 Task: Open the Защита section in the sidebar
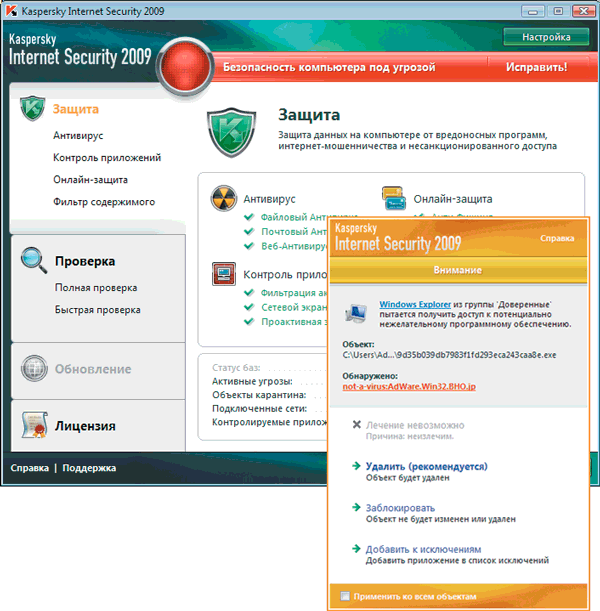(x=76, y=109)
